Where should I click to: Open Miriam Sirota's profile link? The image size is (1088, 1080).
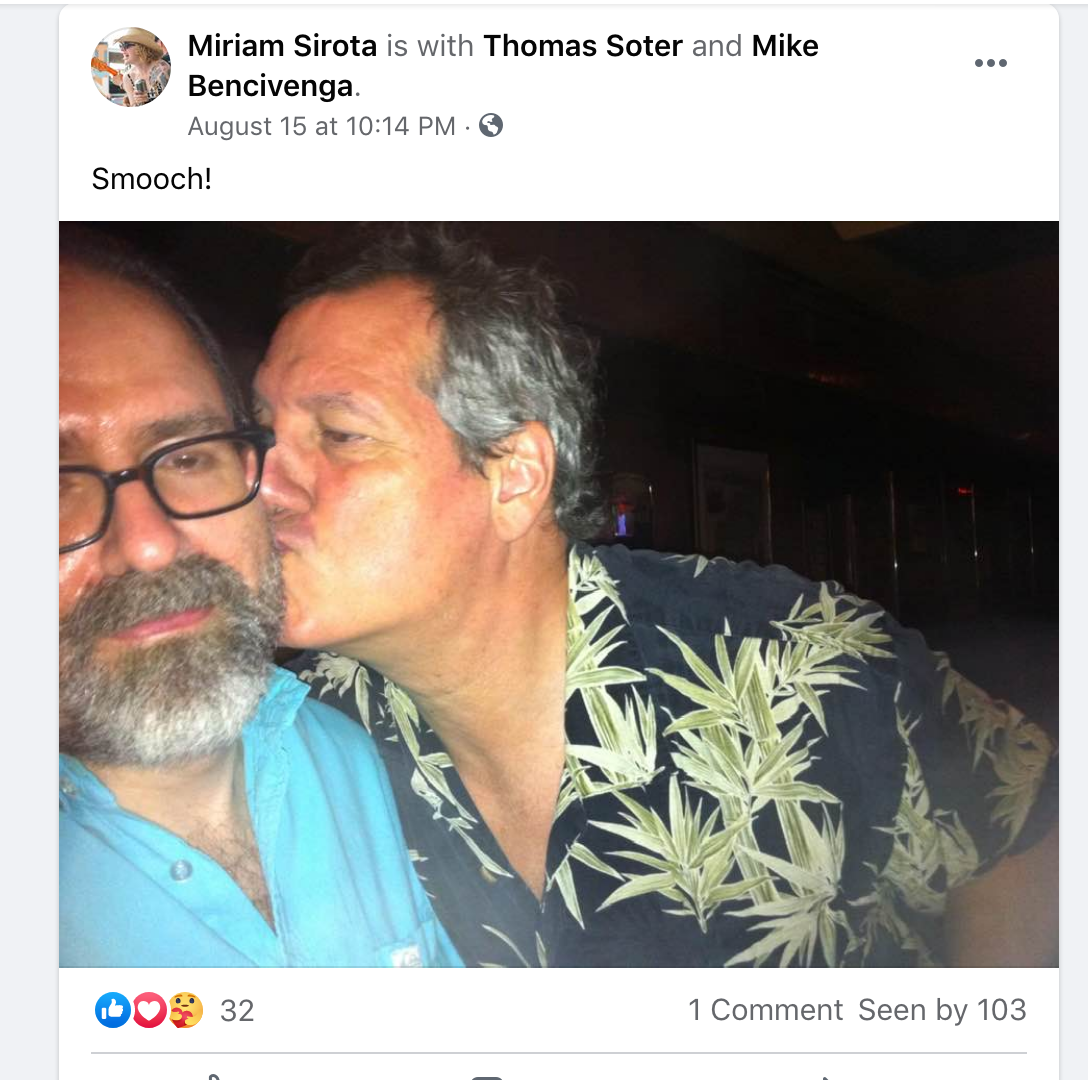(x=282, y=46)
